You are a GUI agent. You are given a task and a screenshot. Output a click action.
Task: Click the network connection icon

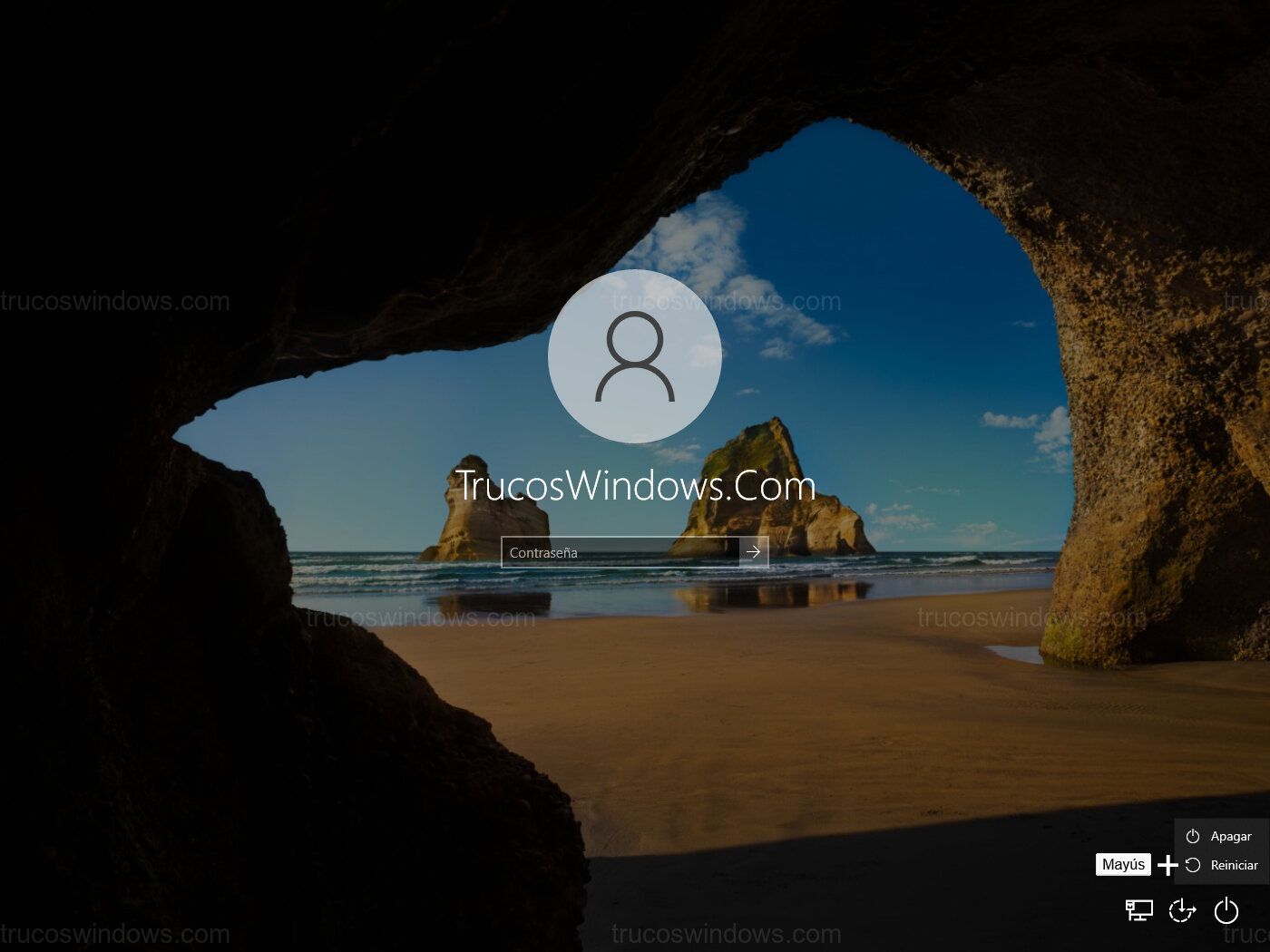point(1138,909)
